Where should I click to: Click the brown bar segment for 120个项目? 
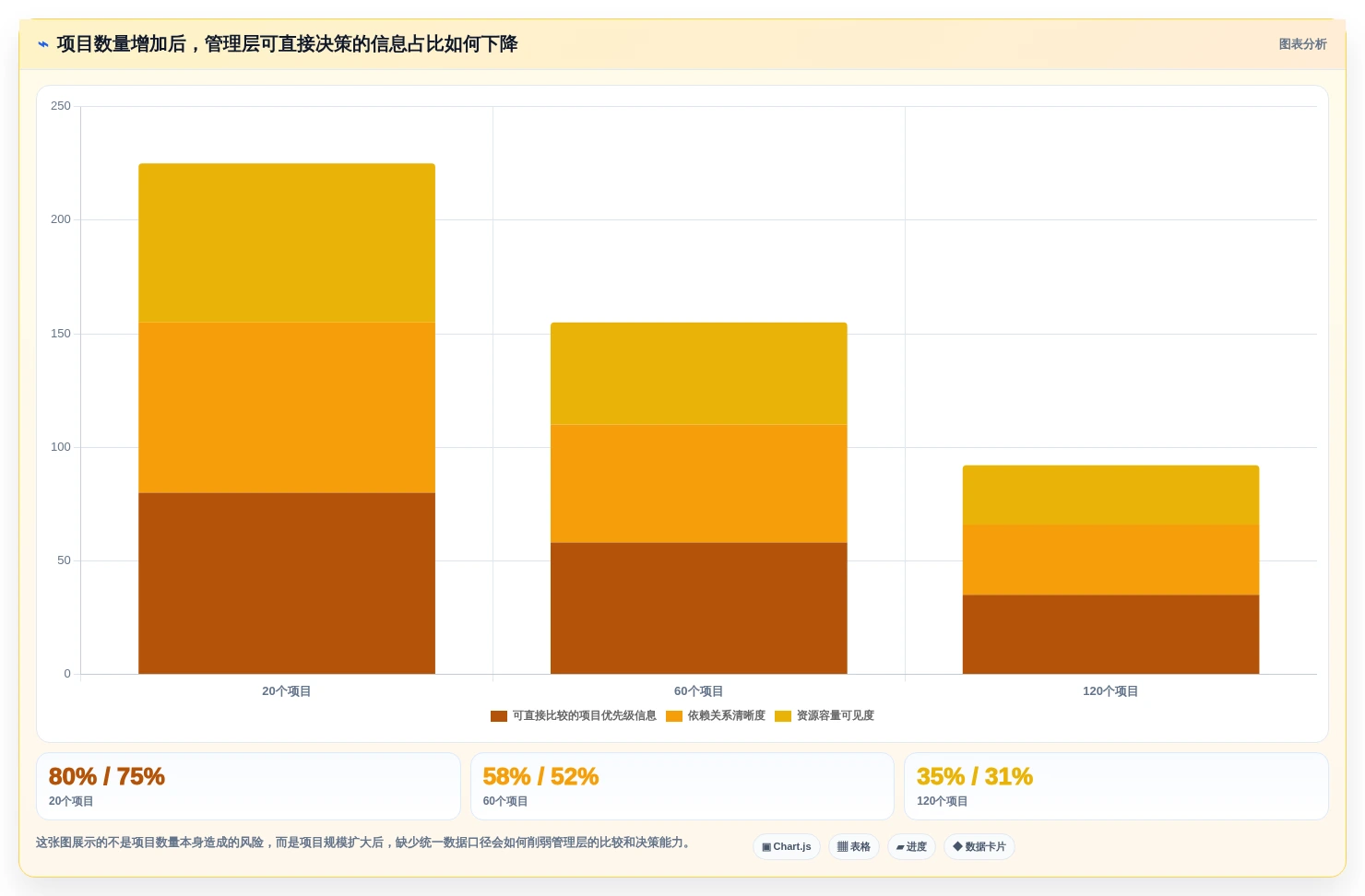pyautogui.click(x=1110, y=634)
